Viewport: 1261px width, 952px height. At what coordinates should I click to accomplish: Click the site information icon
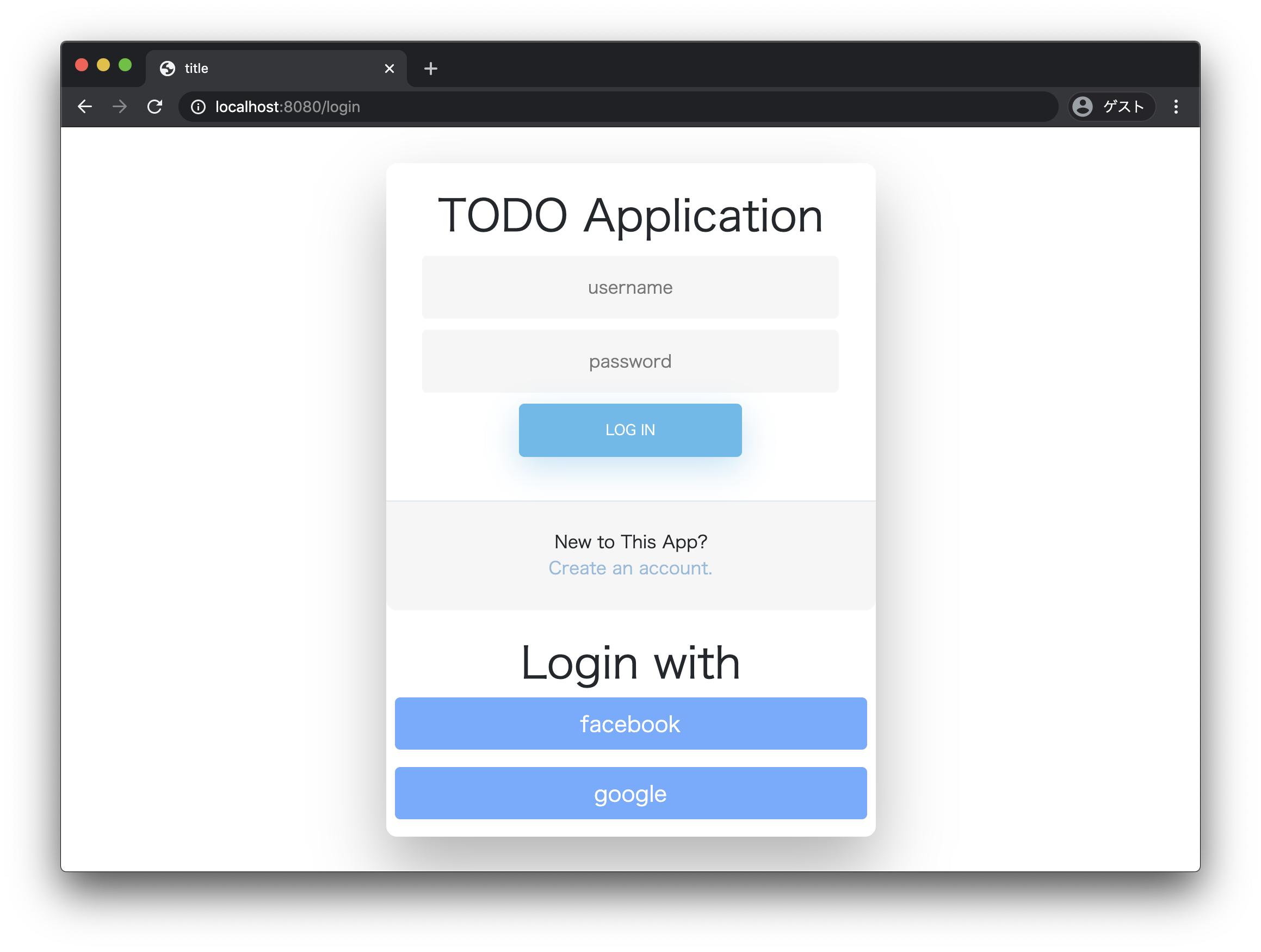pos(198,107)
